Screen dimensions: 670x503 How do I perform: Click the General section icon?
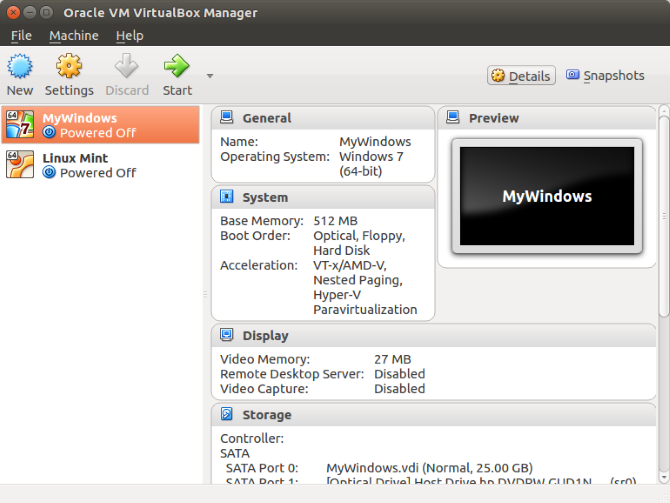[x=227, y=118]
